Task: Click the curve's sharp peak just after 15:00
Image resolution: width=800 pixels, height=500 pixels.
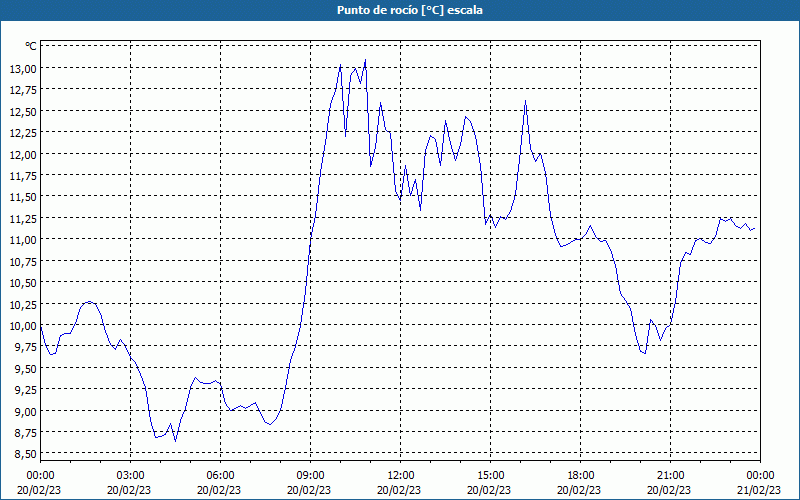Action: [525, 101]
